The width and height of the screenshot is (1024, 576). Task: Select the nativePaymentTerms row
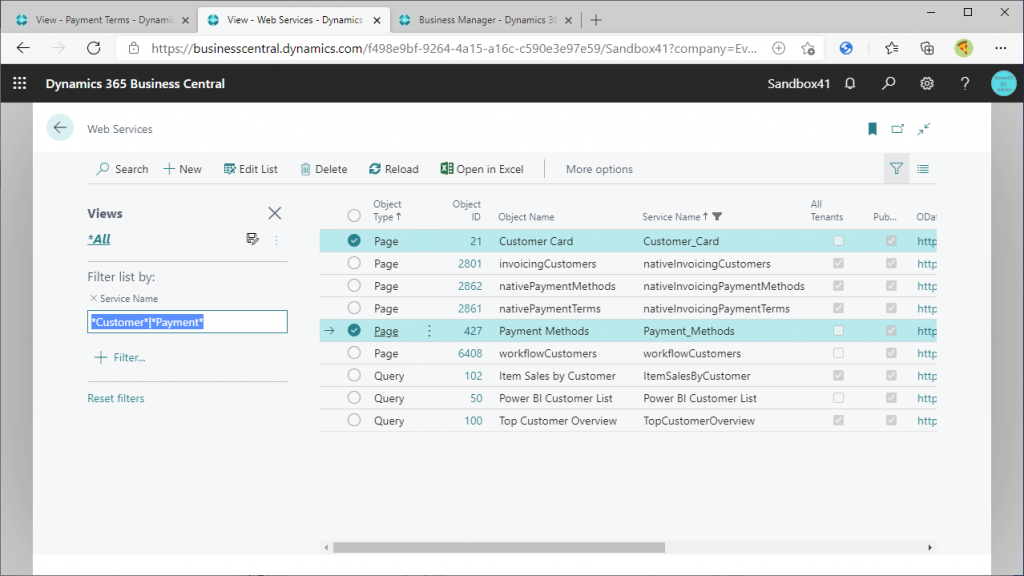pyautogui.click(x=354, y=308)
